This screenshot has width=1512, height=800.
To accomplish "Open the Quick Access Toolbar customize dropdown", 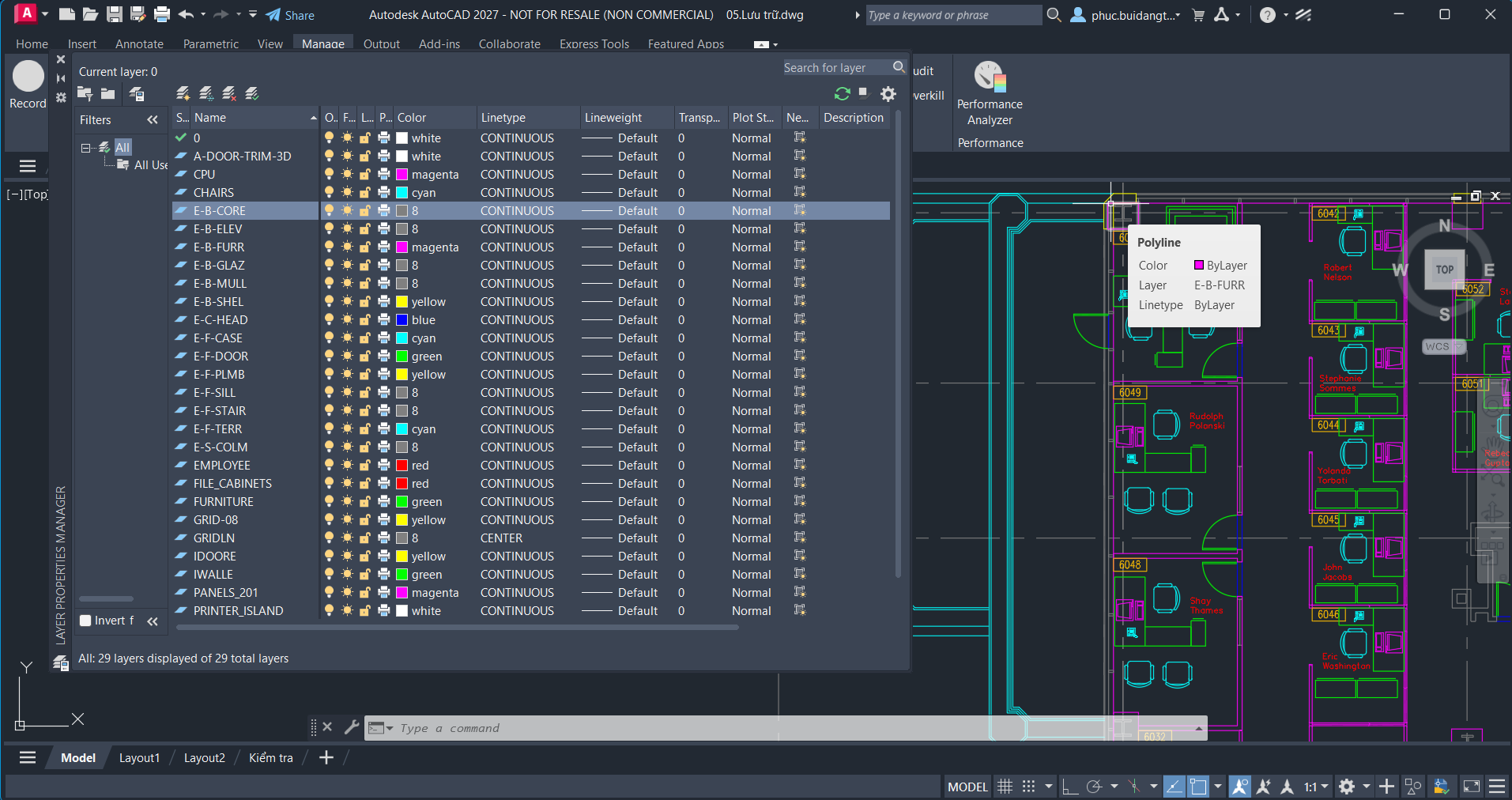I will click(253, 14).
